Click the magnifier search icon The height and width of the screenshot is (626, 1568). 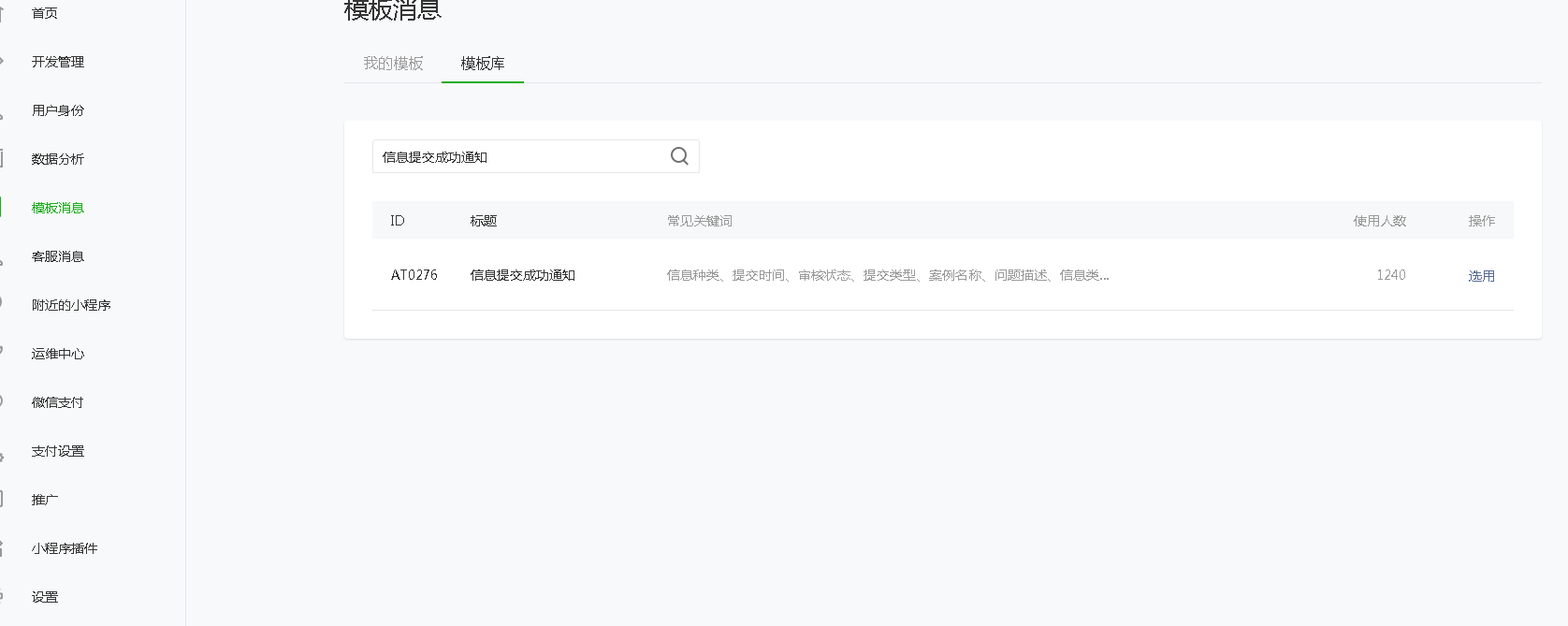click(679, 156)
